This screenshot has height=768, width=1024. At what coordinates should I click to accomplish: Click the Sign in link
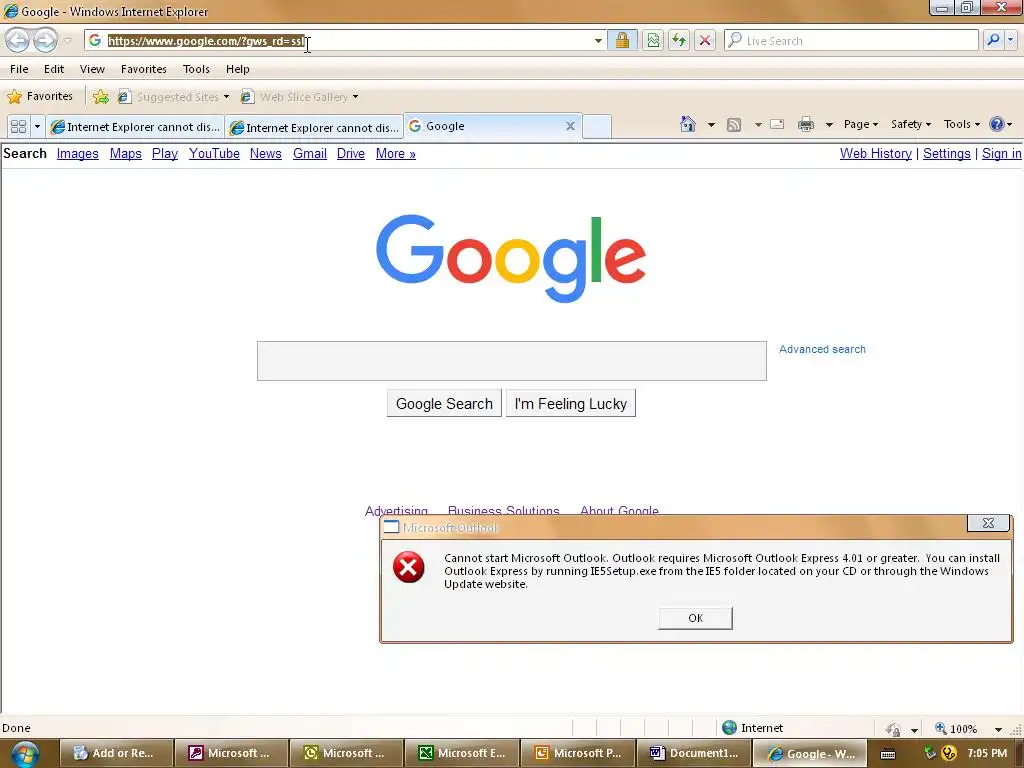coord(1002,153)
